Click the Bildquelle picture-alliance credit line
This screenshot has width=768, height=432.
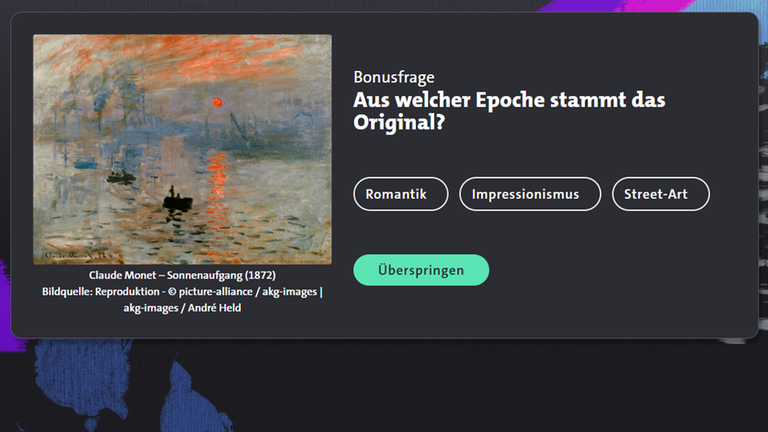click(x=182, y=292)
